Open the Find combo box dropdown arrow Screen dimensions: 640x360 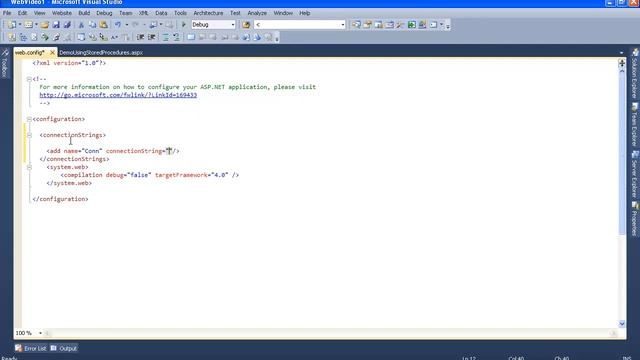(342, 25)
